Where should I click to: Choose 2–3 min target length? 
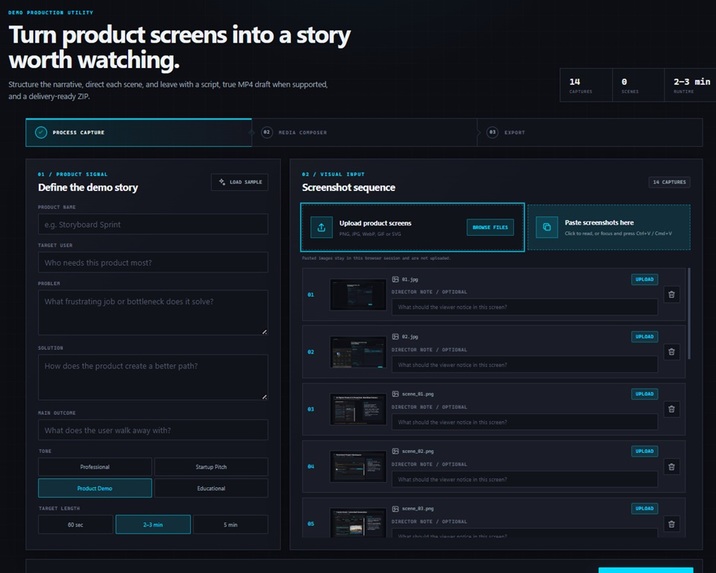pos(153,525)
